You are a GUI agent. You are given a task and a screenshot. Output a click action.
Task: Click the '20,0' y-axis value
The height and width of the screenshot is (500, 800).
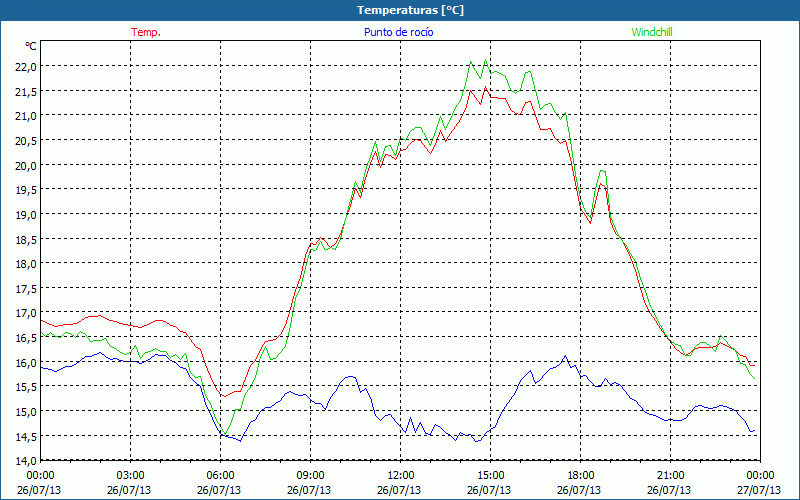point(26,165)
